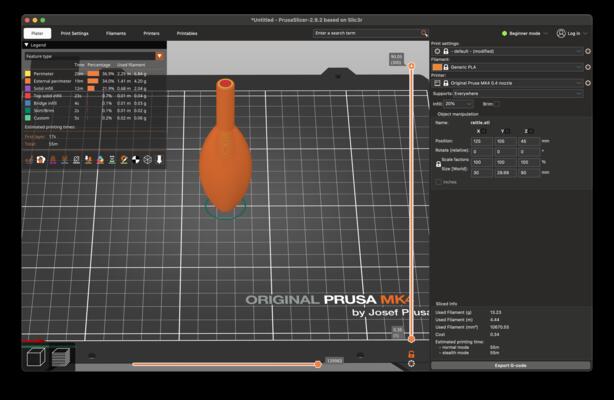Edit Printer preset gear icon
Viewport: 614px width, 400px height.
588,83
